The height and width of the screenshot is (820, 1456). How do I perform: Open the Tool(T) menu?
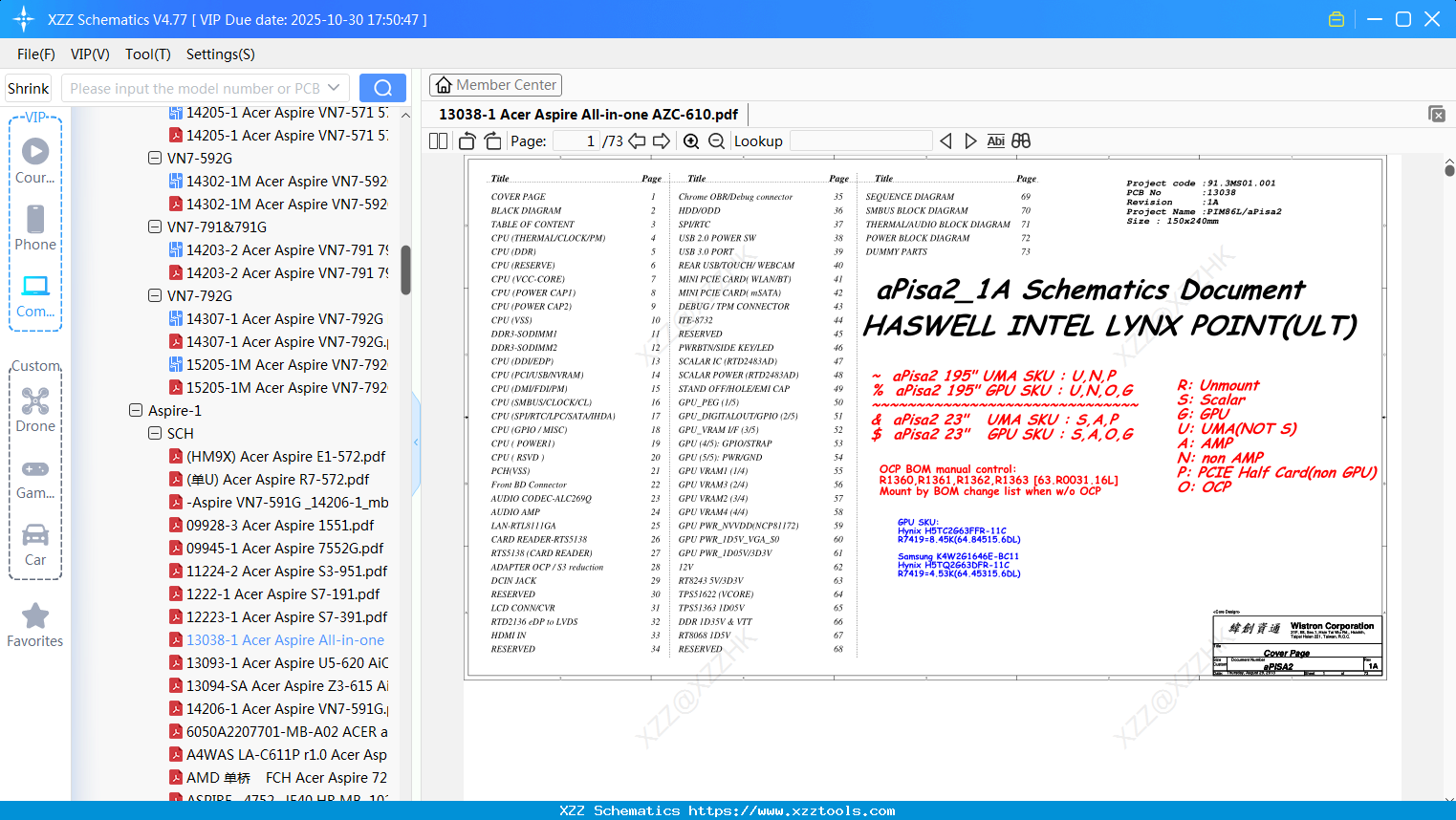(148, 54)
